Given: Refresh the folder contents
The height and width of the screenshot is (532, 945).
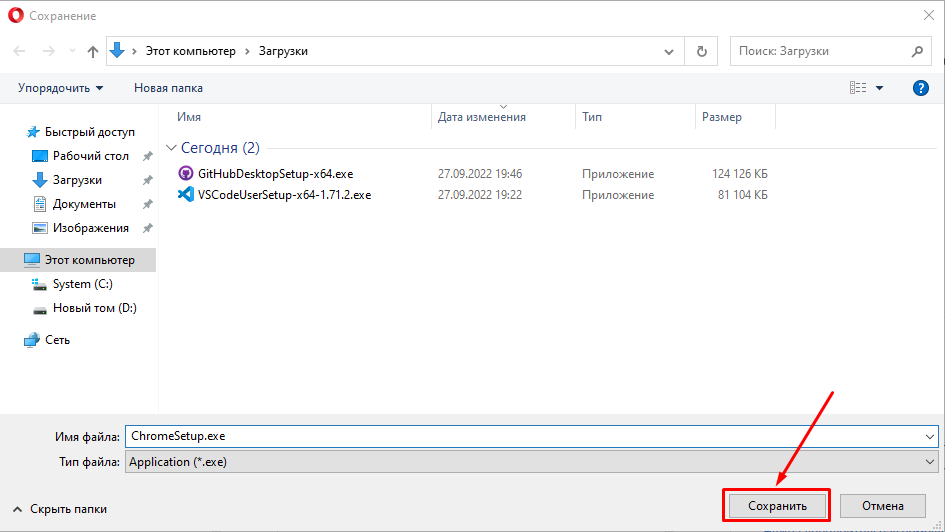Looking at the screenshot, I should 702,52.
